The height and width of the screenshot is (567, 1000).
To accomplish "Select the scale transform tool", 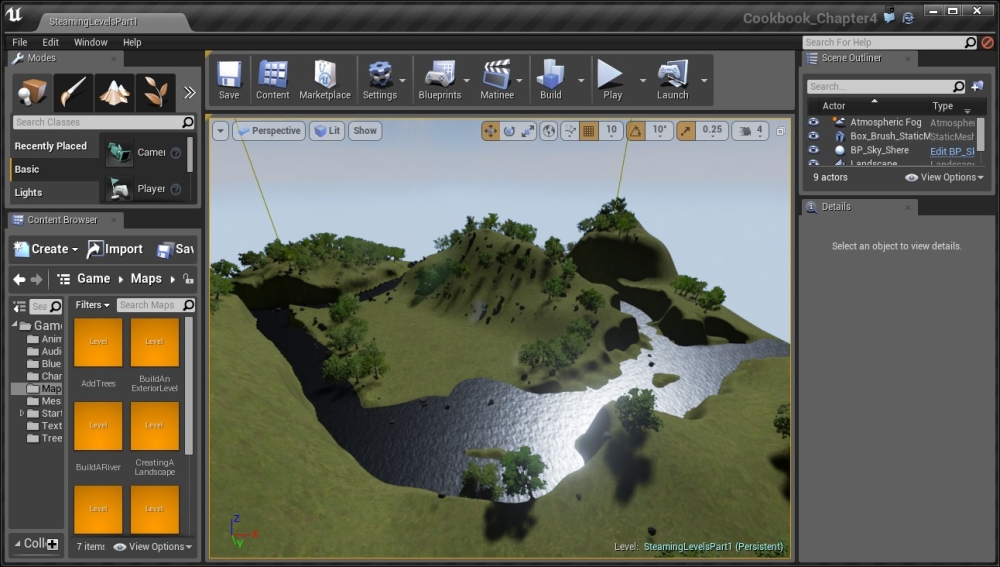I will pyautogui.click(x=527, y=131).
